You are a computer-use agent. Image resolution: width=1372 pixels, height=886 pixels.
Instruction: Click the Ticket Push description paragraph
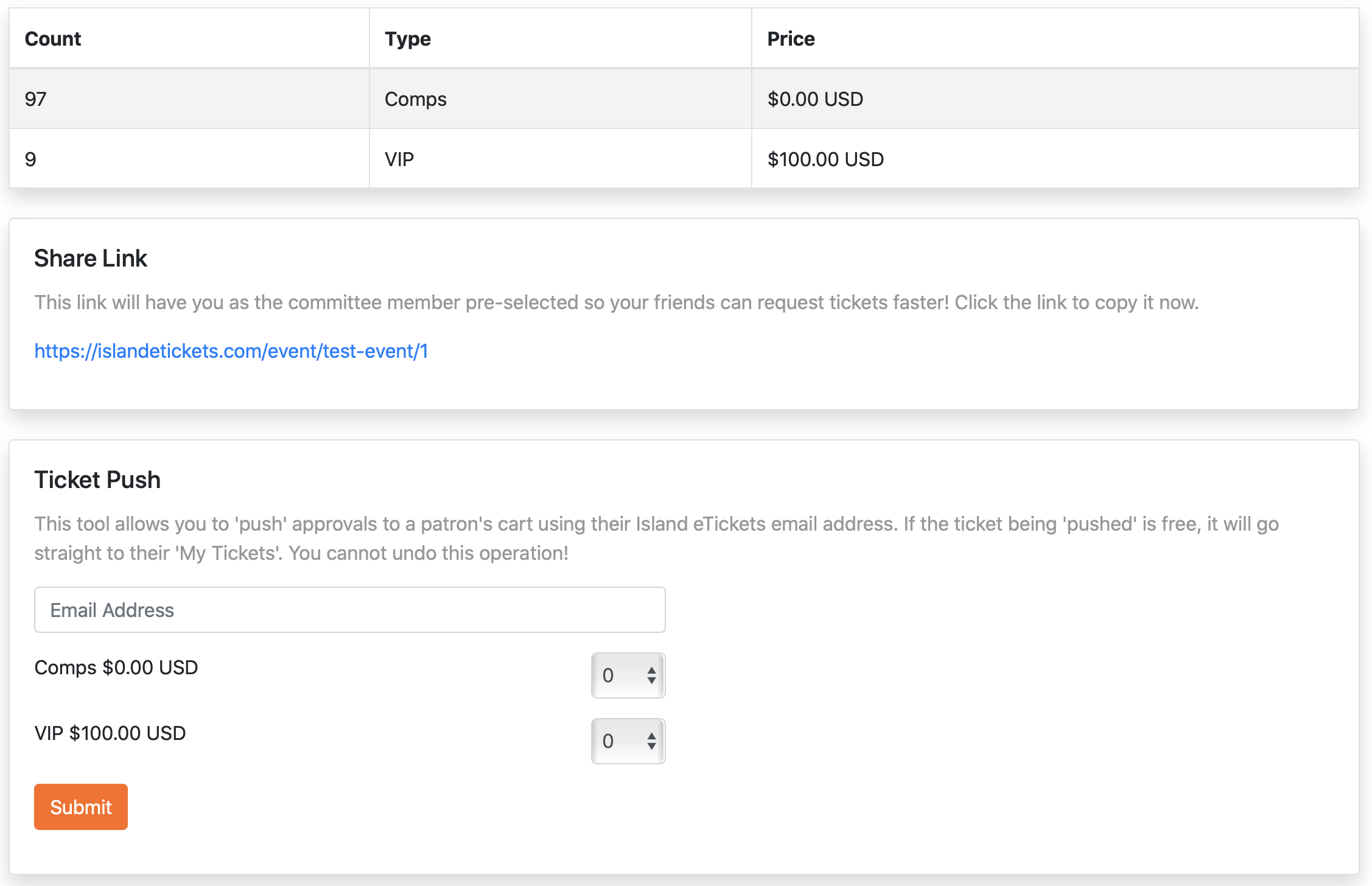pyautogui.click(x=656, y=539)
